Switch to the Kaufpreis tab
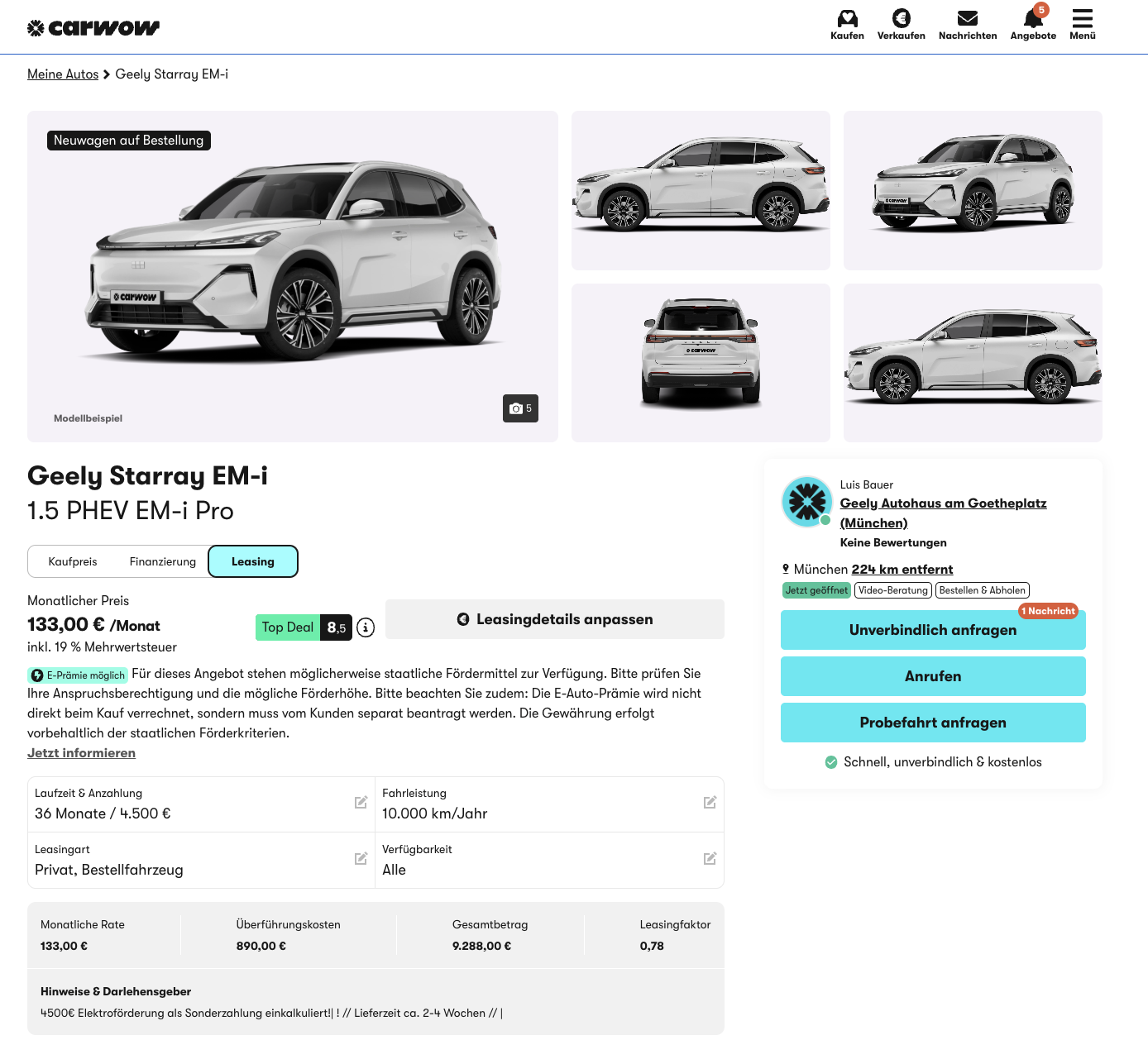1148x1040 pixels. coord(73,561)
